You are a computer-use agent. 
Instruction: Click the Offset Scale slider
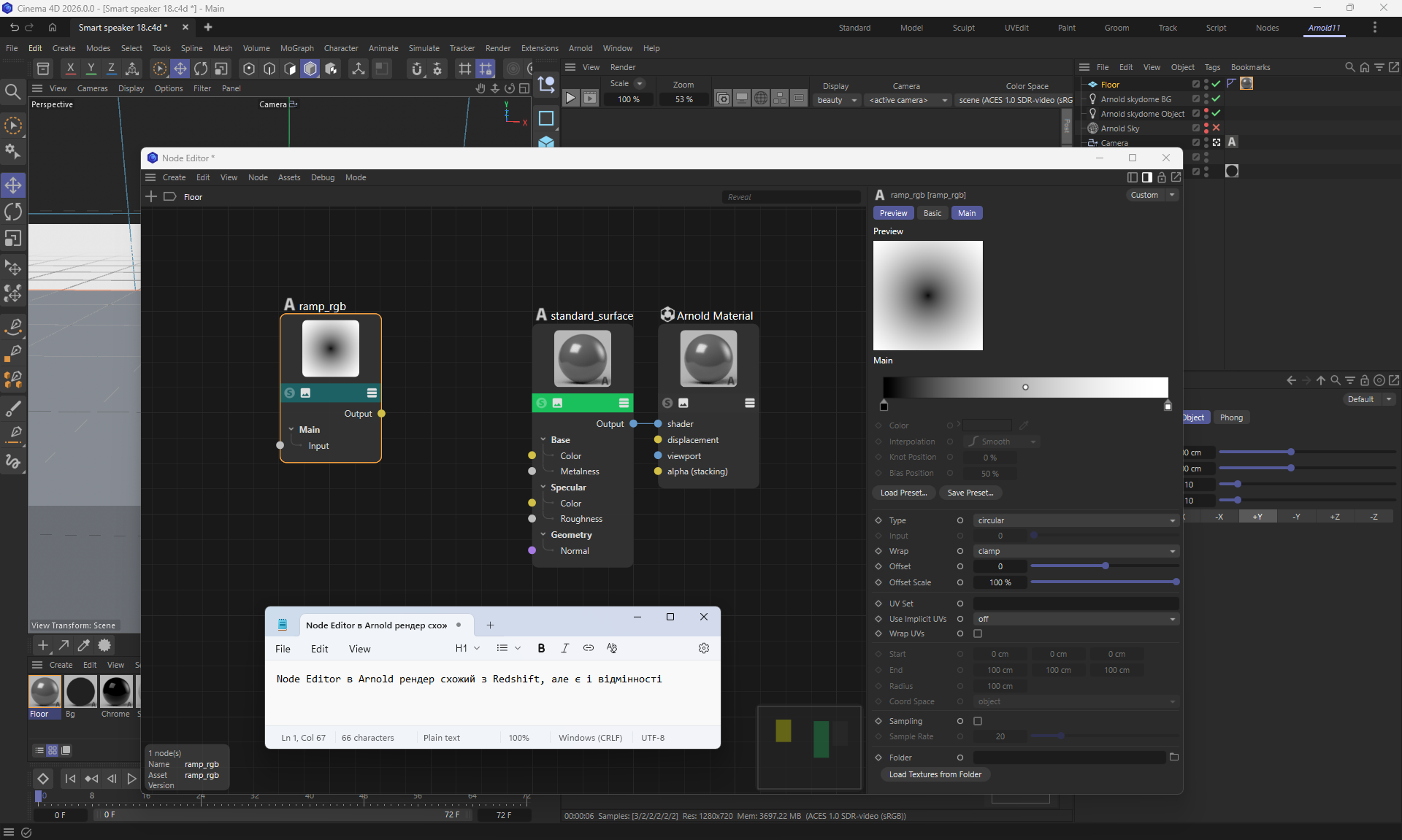(x=1104, y=582)
